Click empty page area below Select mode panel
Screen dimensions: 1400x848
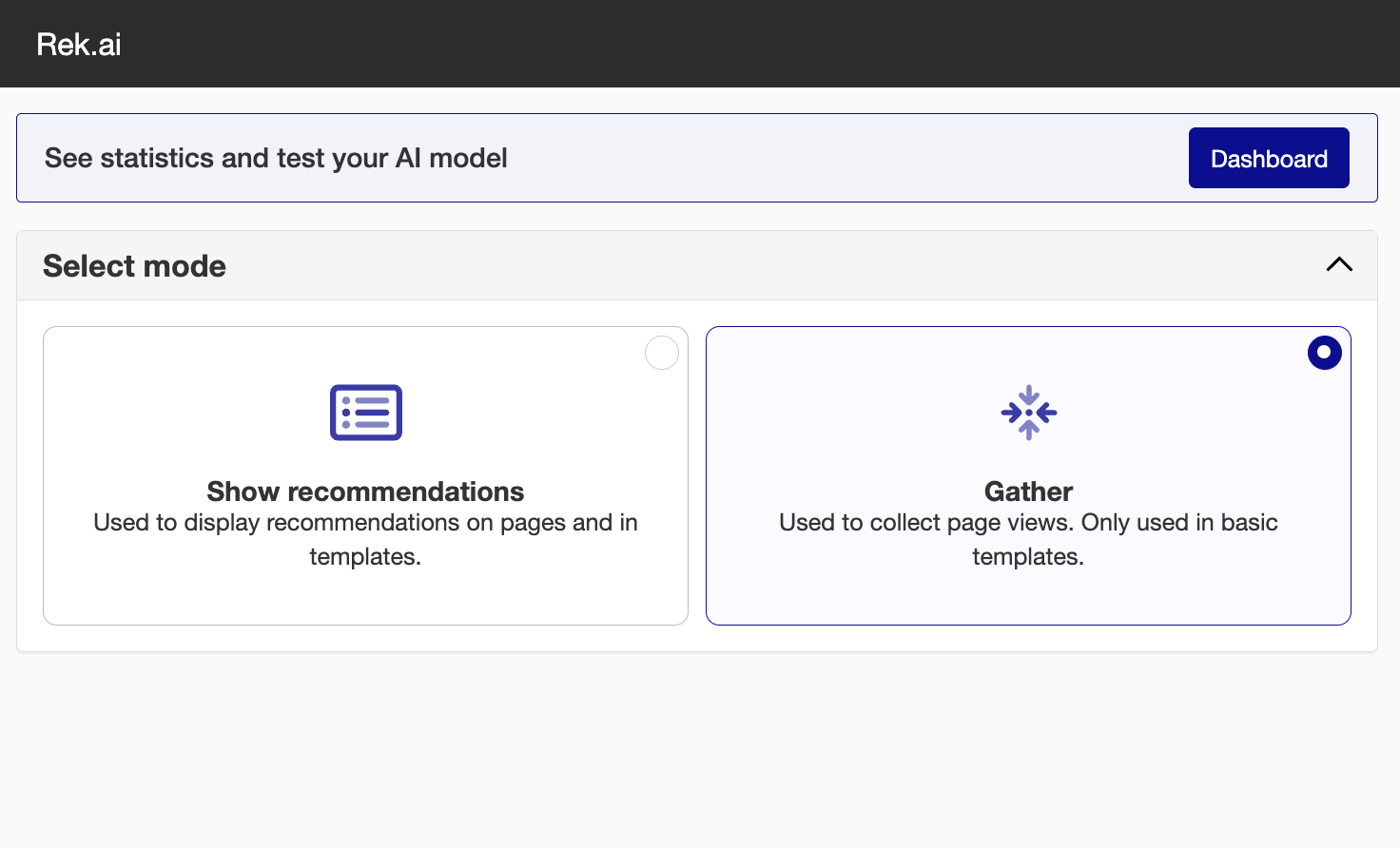699,751
